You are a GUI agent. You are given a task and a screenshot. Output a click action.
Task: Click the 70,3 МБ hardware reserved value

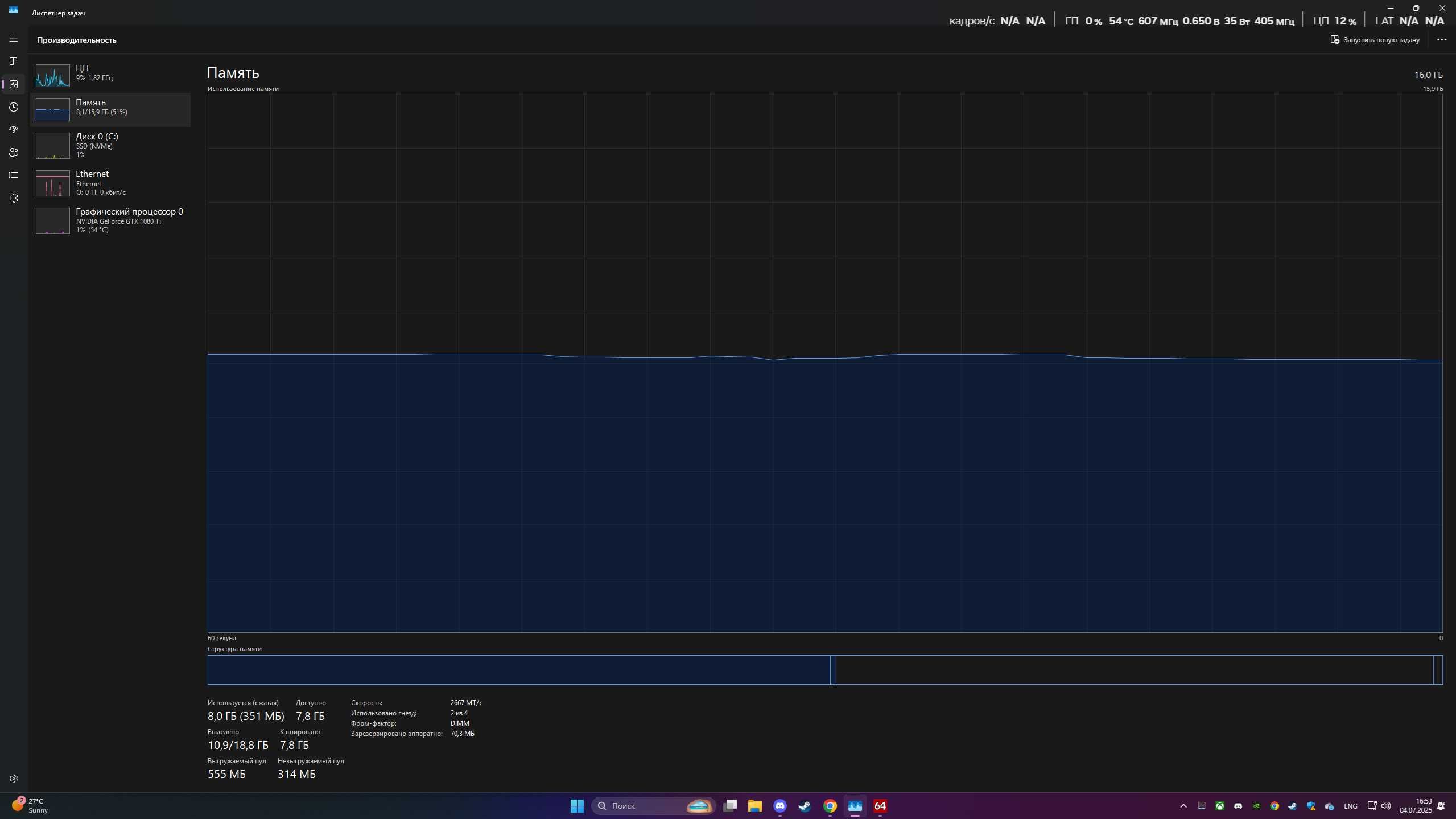pyautogui.click(x=462, y=734)
